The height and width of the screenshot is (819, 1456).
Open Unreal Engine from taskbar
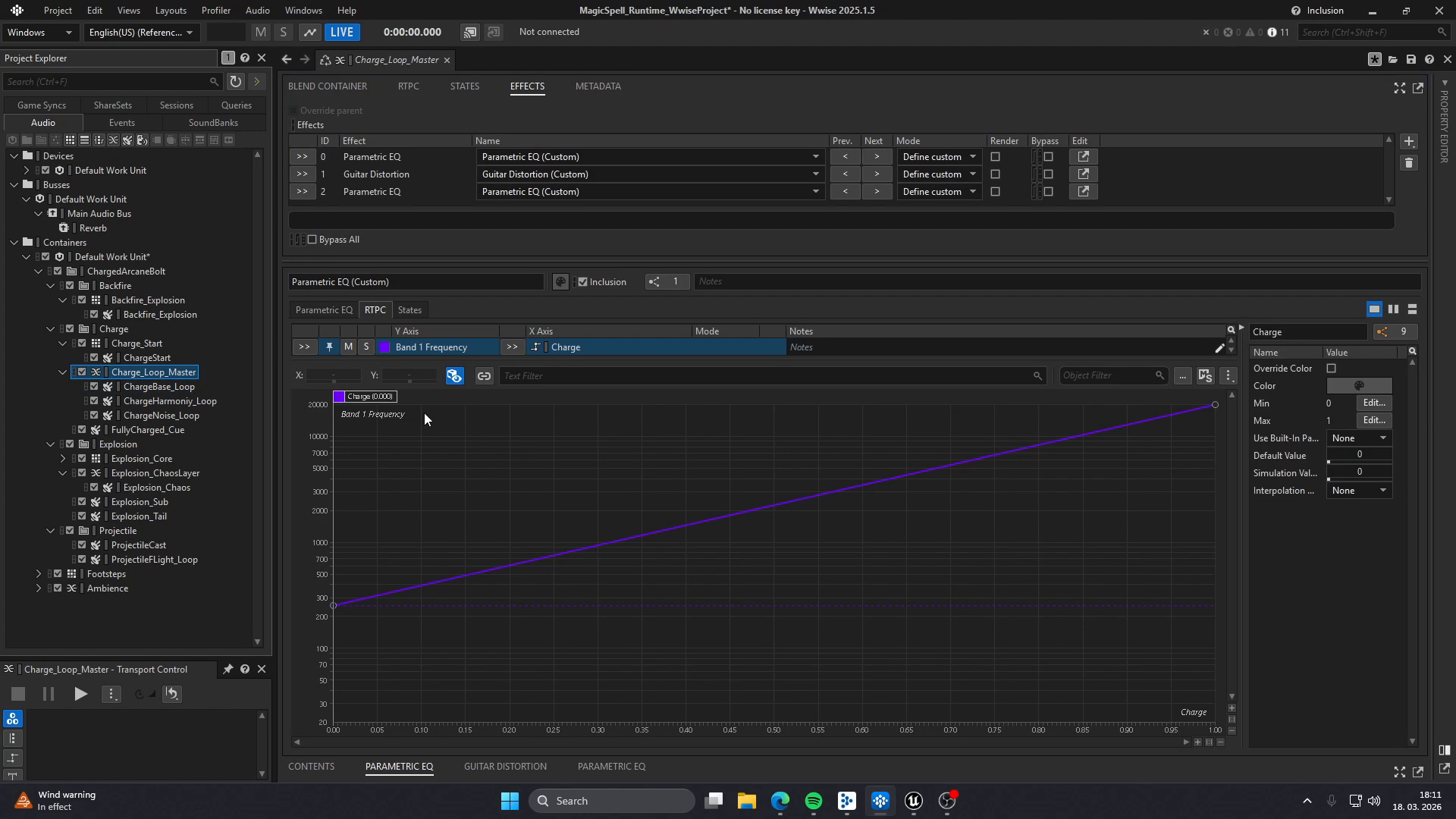click(914, 801)
